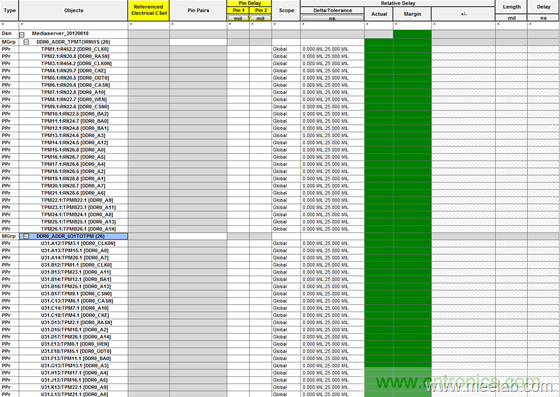The image size is (560, 397).
Task: Click the Referenced Electrical CSet column header
Action: click(149, 10)
